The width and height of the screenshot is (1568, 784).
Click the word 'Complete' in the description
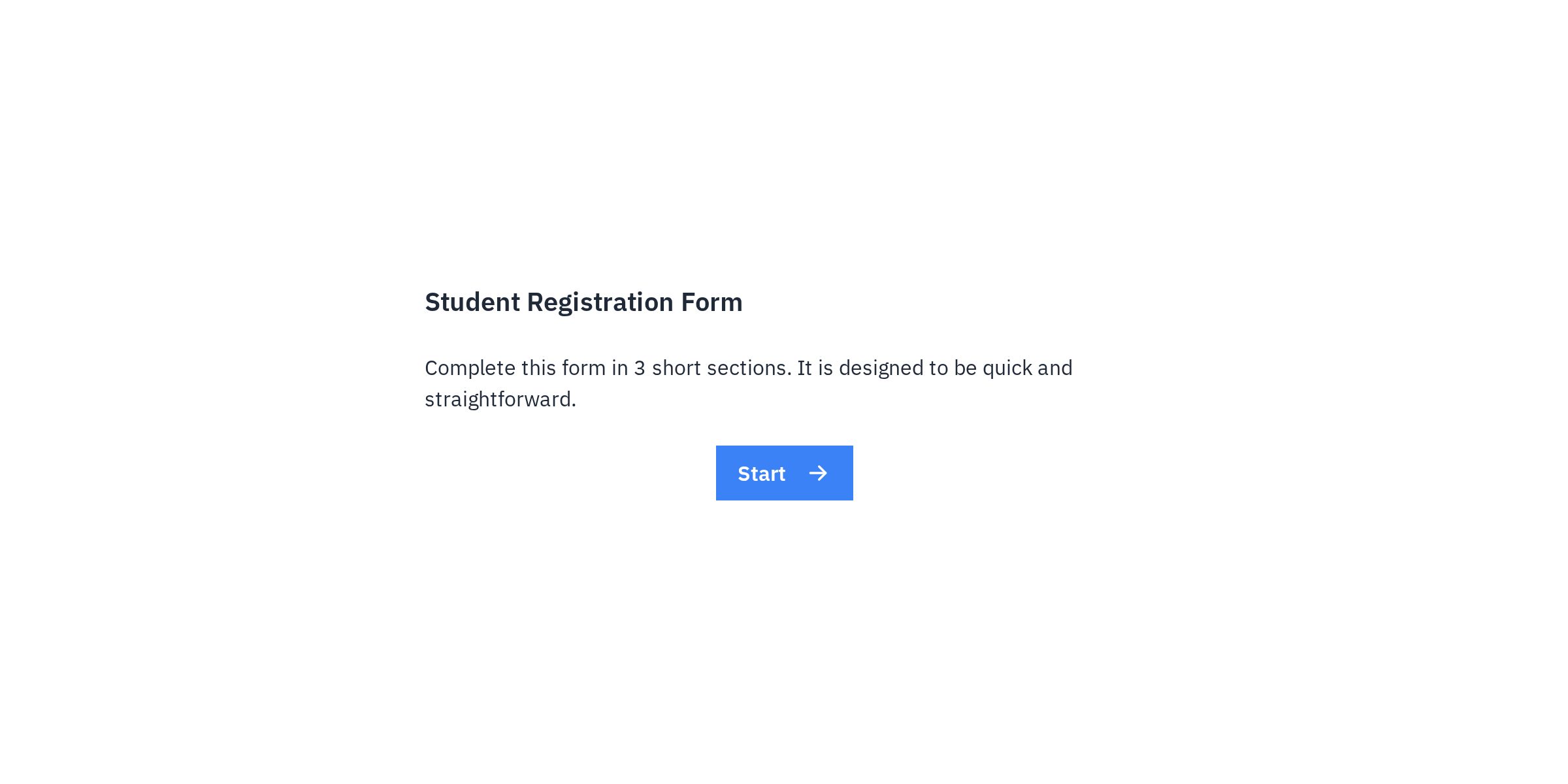point(470,368)
